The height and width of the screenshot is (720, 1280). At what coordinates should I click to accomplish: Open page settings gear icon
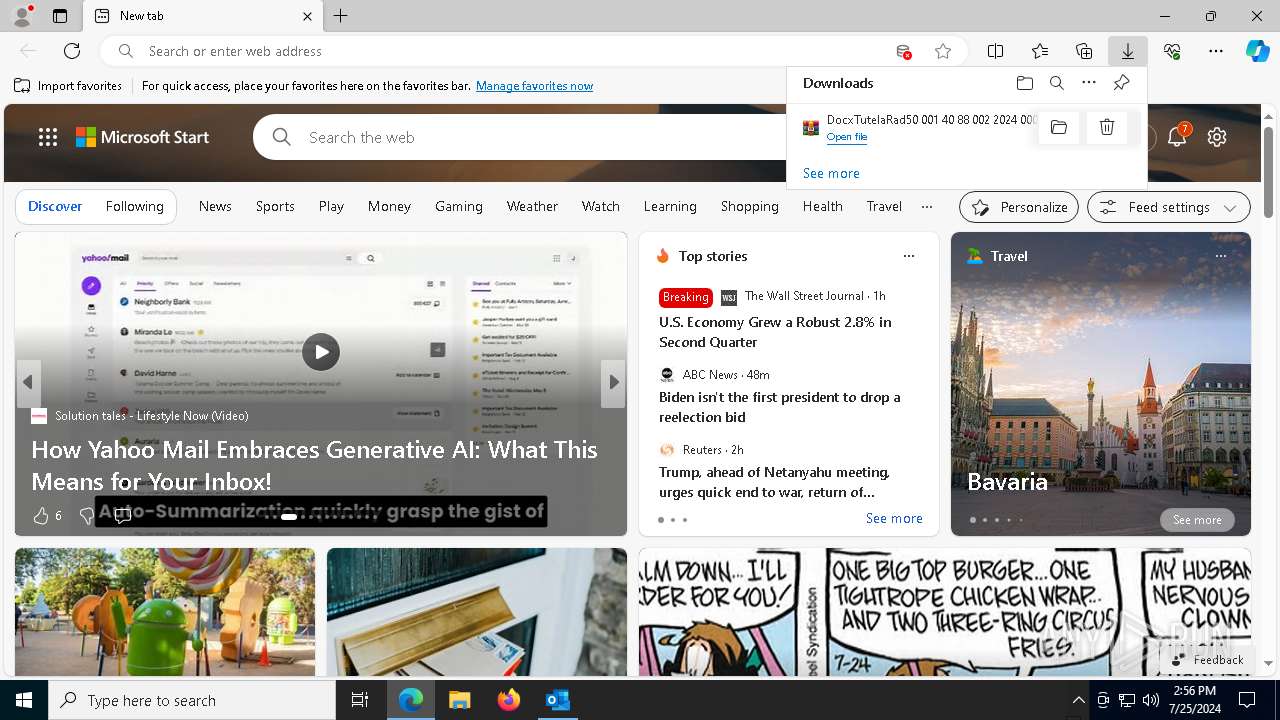(1217, 137)
